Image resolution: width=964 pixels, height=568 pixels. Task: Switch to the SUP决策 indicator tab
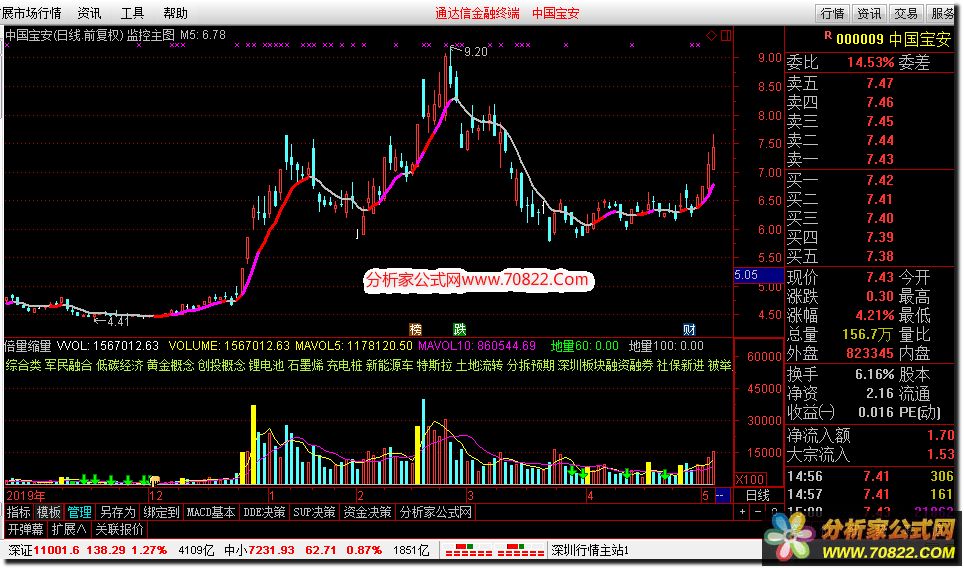(x=314, y=512)
